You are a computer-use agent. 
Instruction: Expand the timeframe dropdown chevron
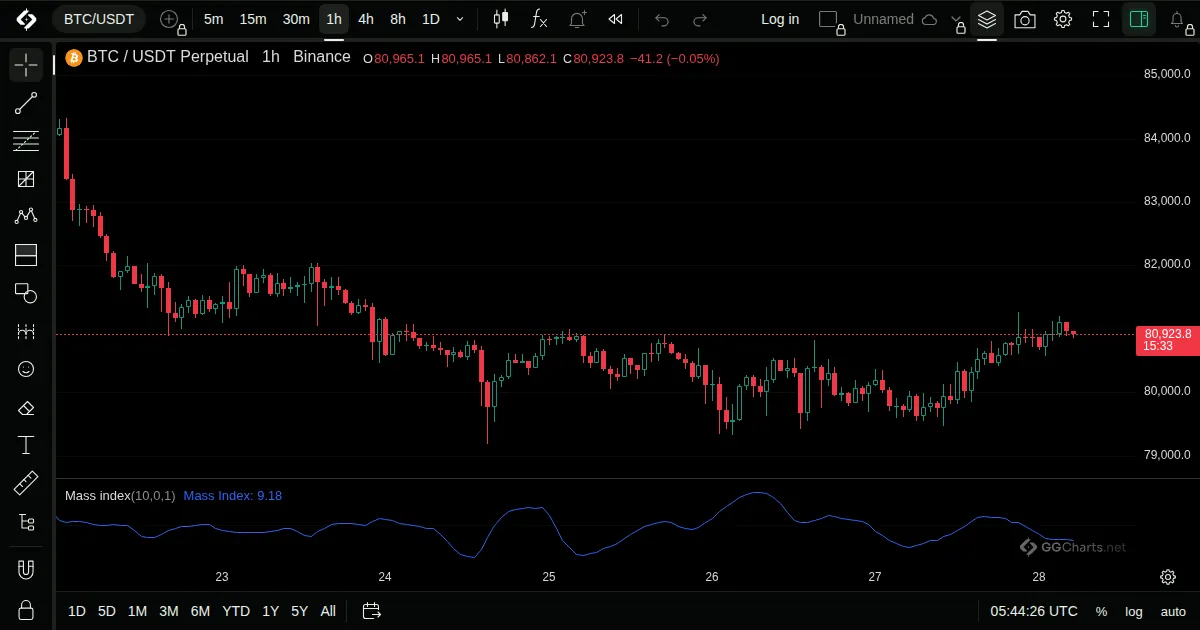[x=460, y=19]
